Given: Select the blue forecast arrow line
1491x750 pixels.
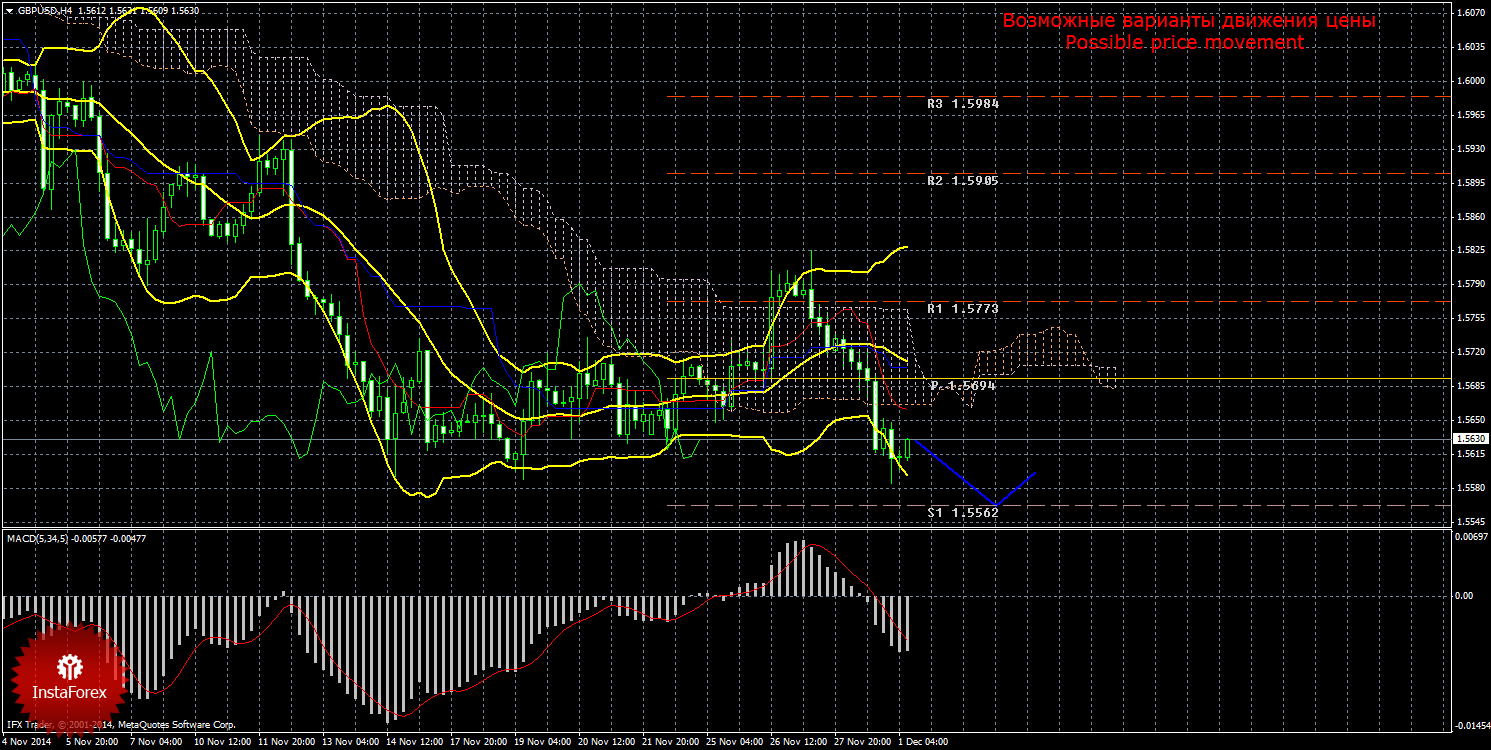Looking at the screenshot, I should point(956,473).
